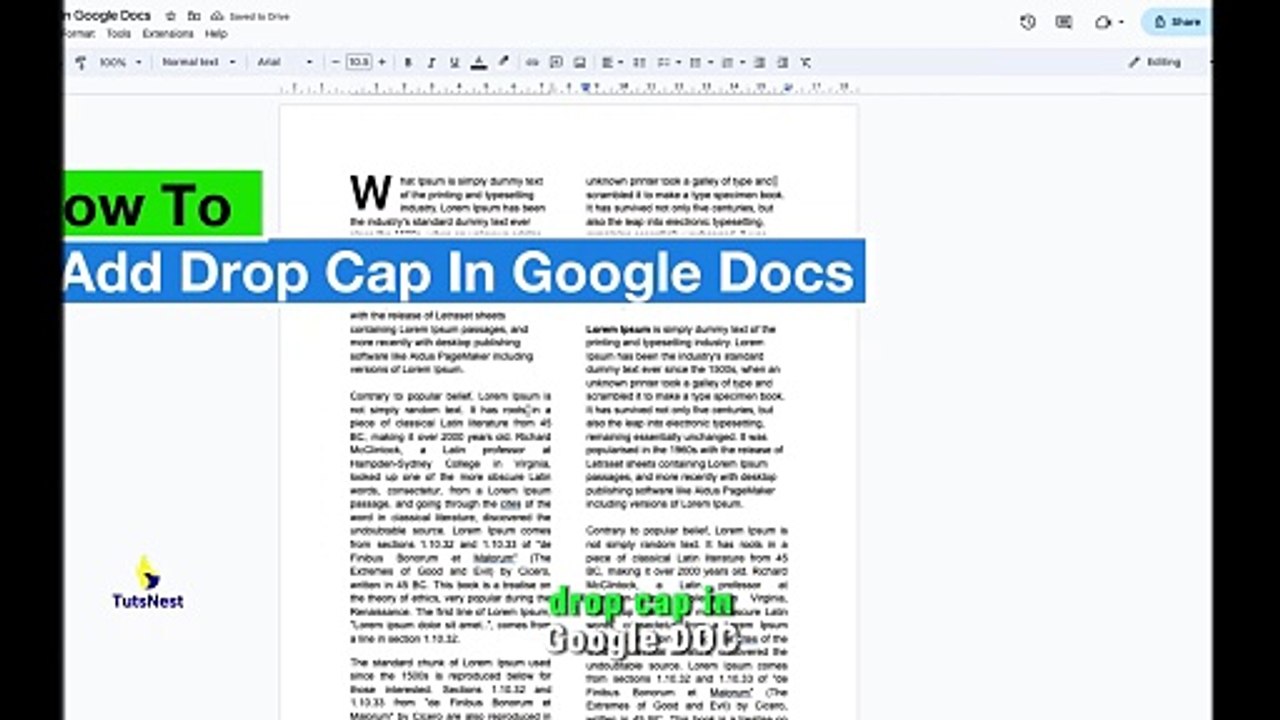The image size is (1280, 720).
Task: Decrease font size with minus button
Action: (x=336, y=62)
